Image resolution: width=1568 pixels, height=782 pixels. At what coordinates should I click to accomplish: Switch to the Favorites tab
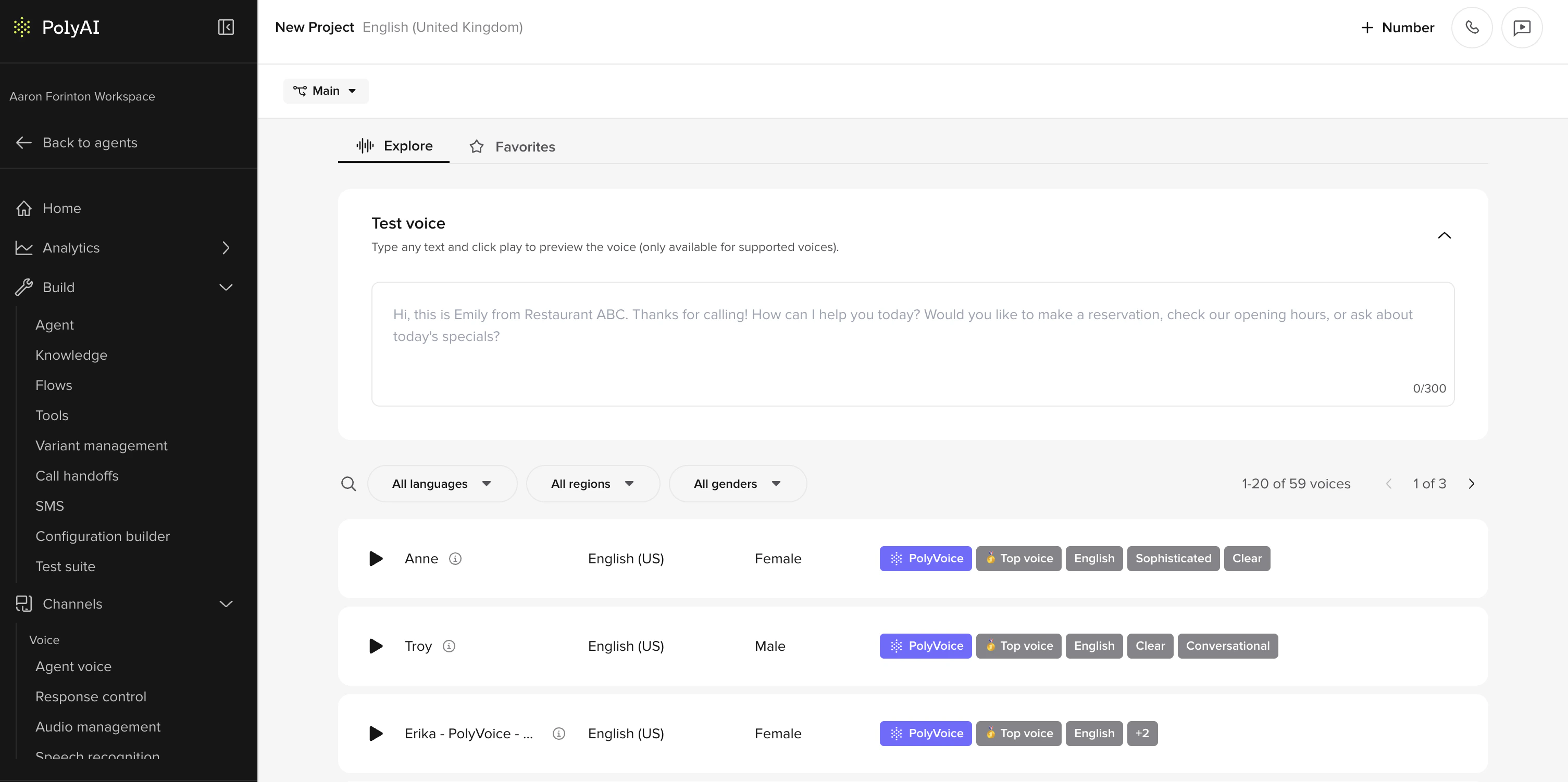click(x=512, y=146)
